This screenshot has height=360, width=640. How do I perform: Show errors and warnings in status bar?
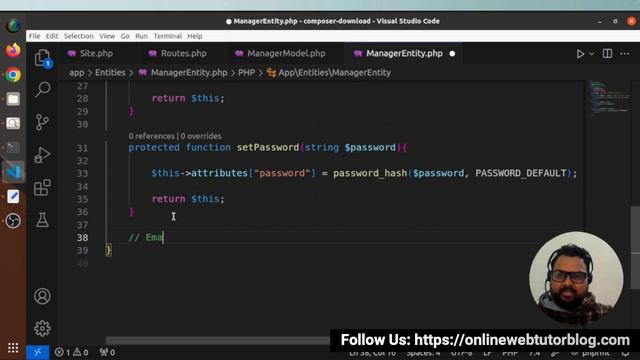(x=71, y=352)
